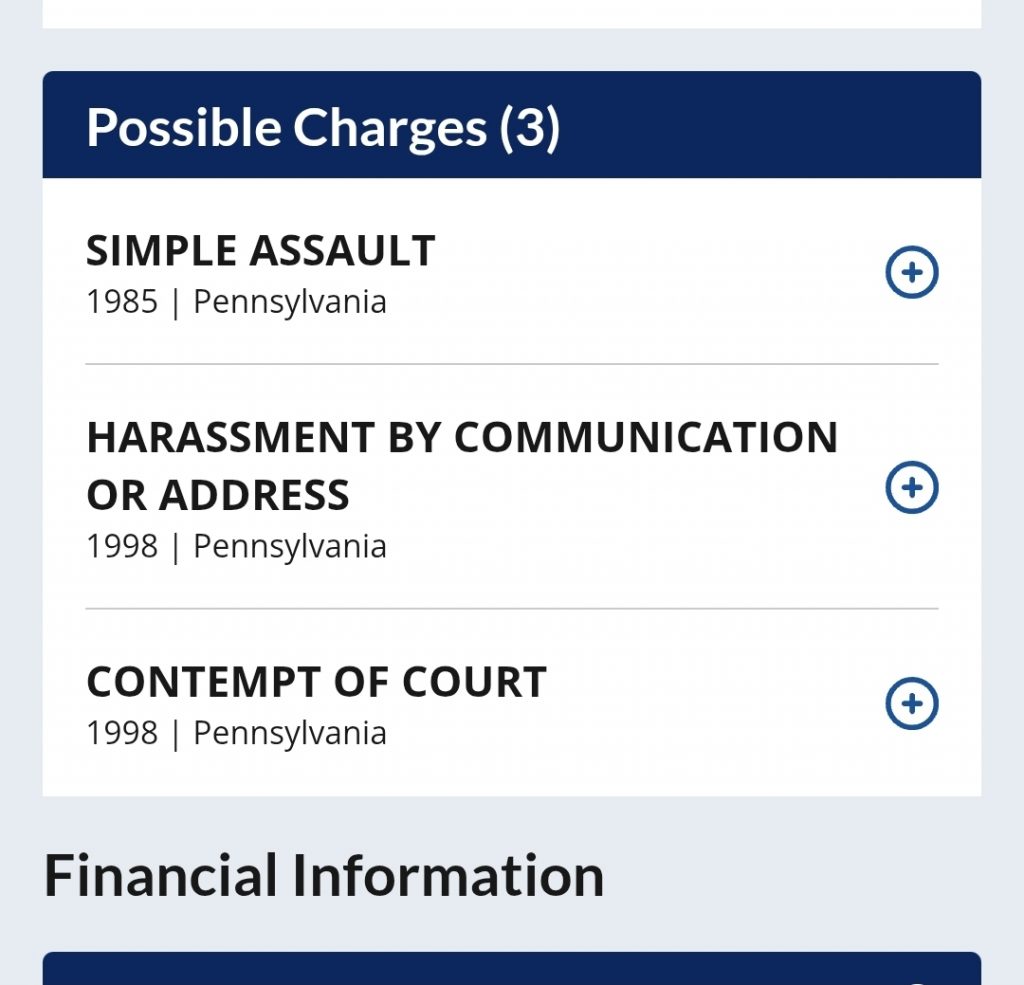Click the Financial Information section heading

tap(324, 875)
